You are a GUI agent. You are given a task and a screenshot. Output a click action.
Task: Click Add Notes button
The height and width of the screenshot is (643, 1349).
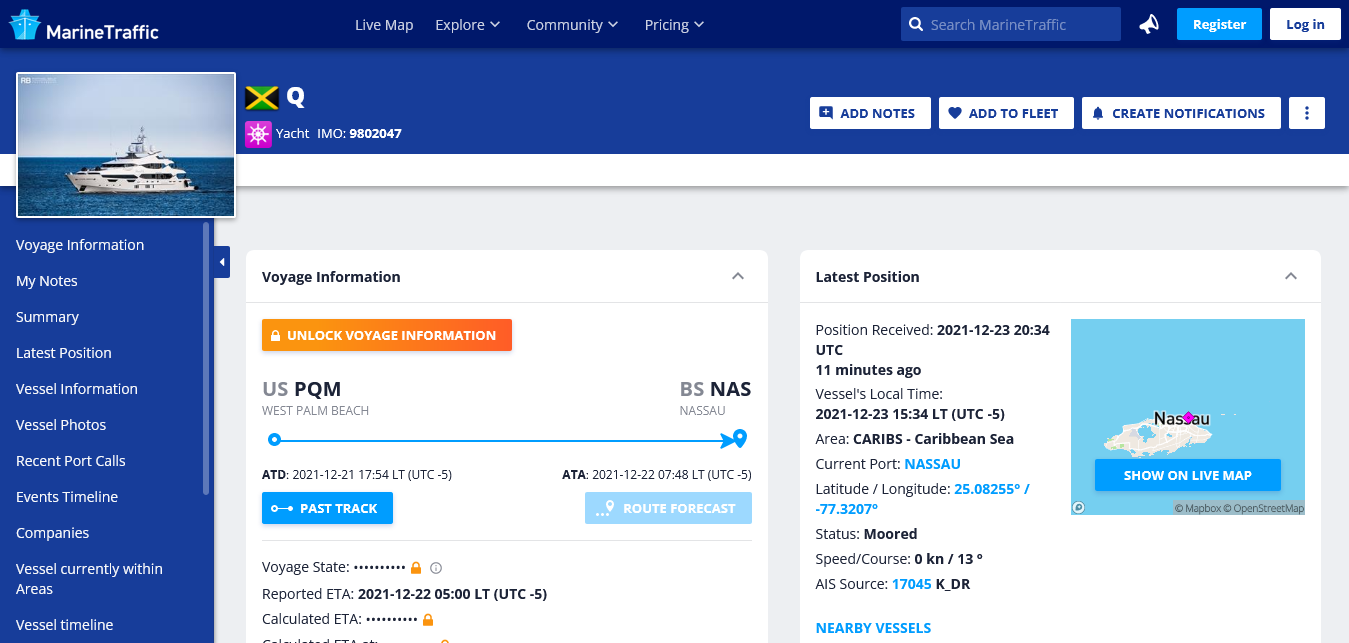870,113
